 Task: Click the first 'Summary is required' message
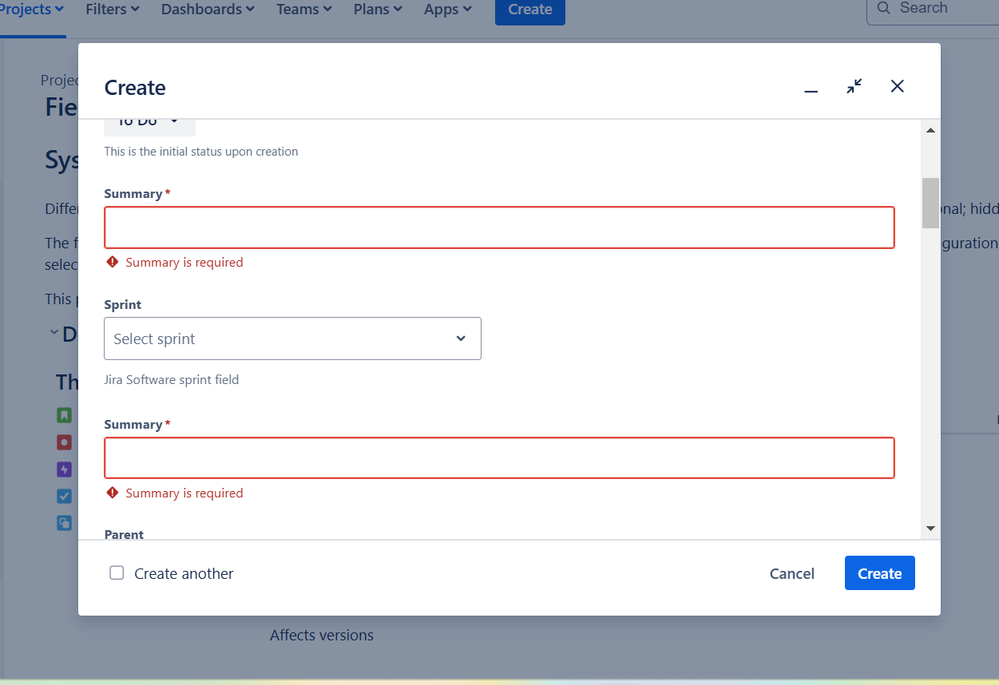(184, 263)
